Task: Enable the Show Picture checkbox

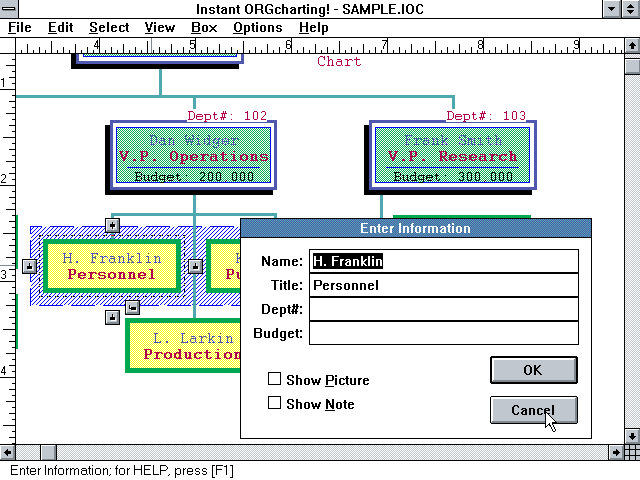Action: pos(274,379)
